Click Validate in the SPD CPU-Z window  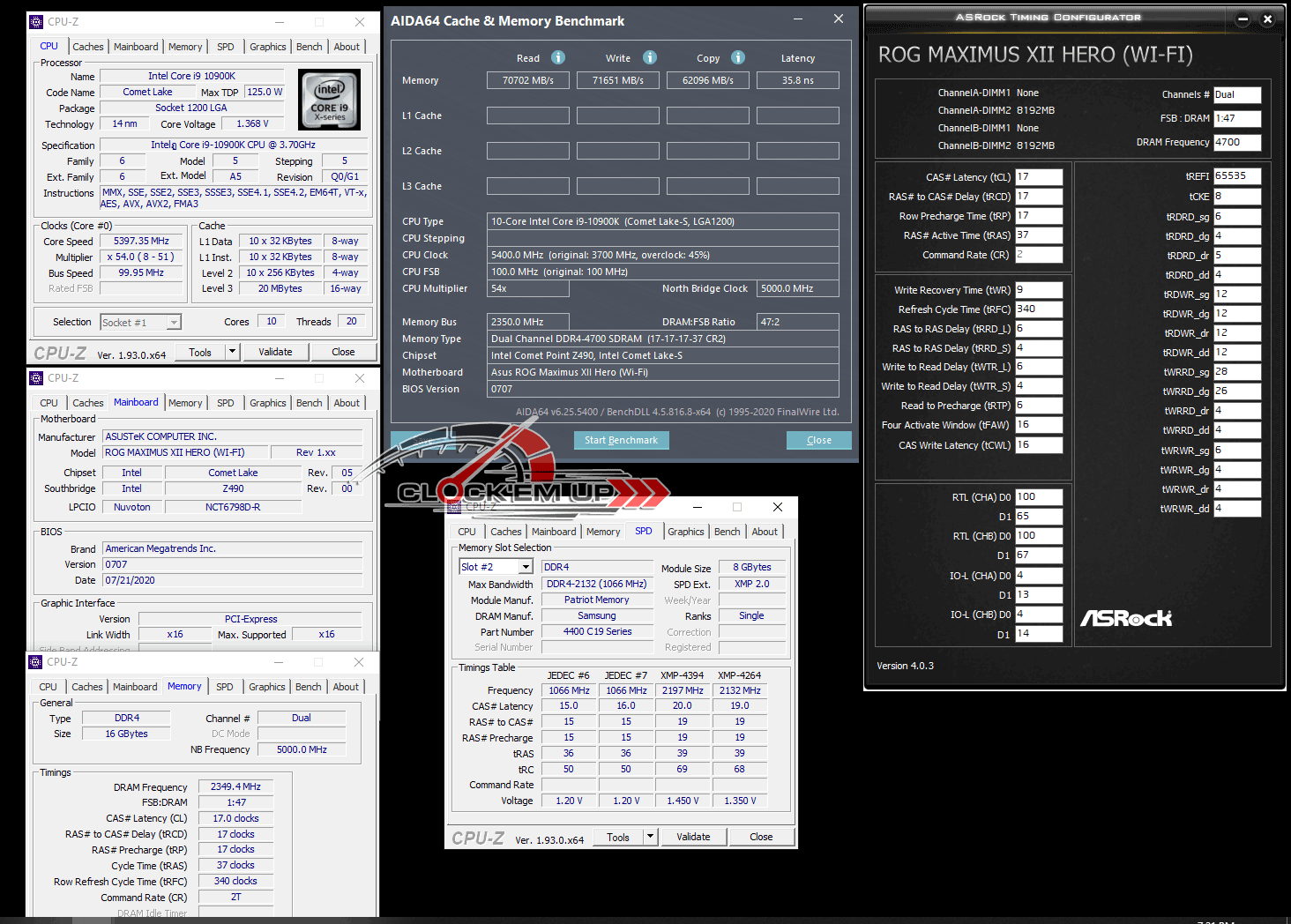pyautogui.click(x=693, y=837)
